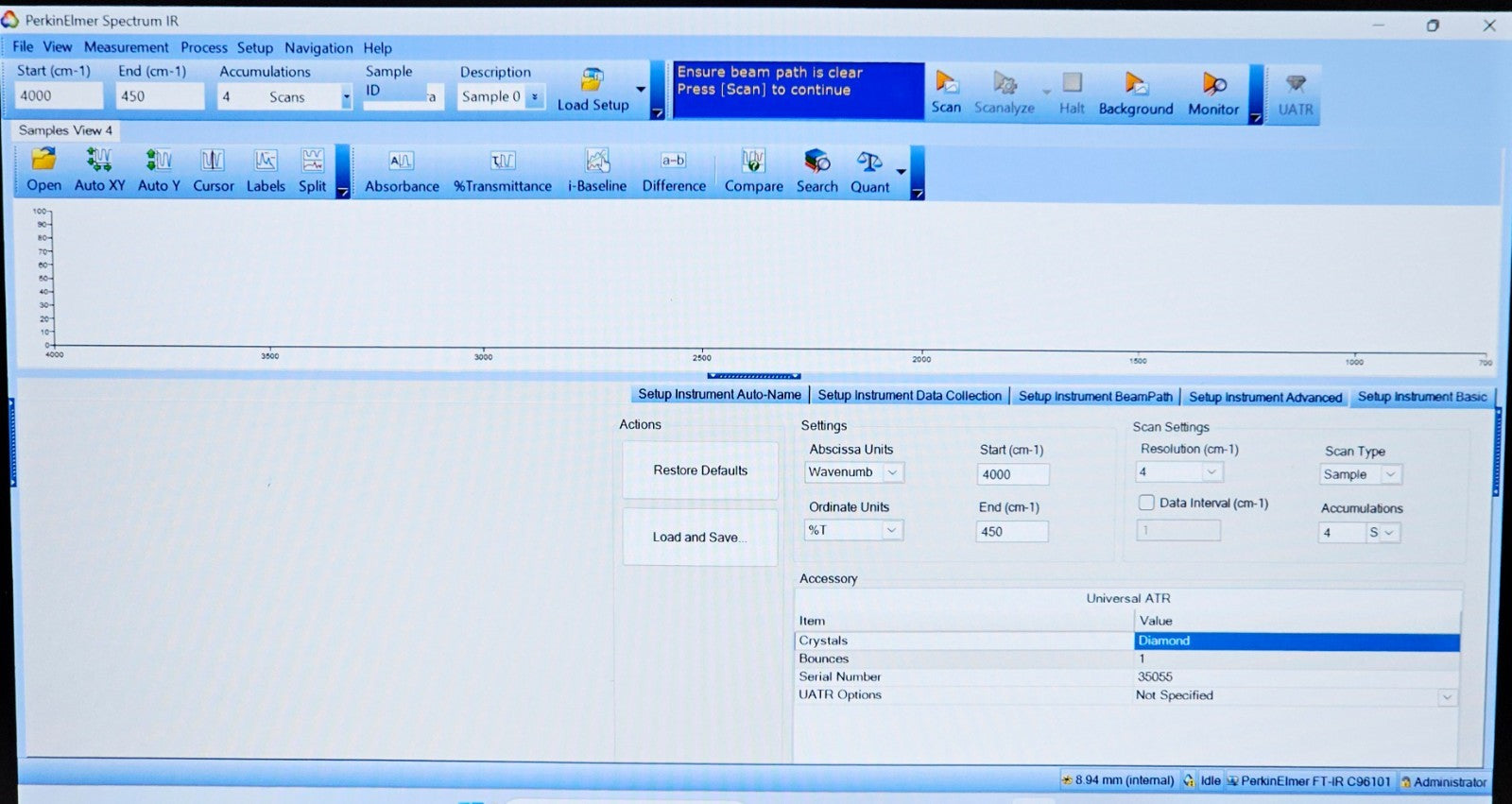The image size is (1512, 804).
Task: Click the Settings End (cm-1) 450 field
Action: 1011,532
